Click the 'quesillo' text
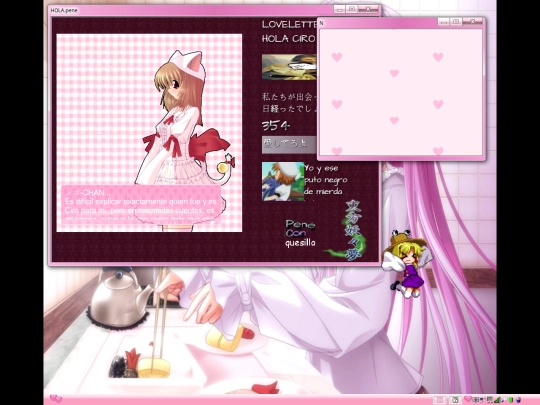This screenshot has width=540, height=405. (300, 243)
